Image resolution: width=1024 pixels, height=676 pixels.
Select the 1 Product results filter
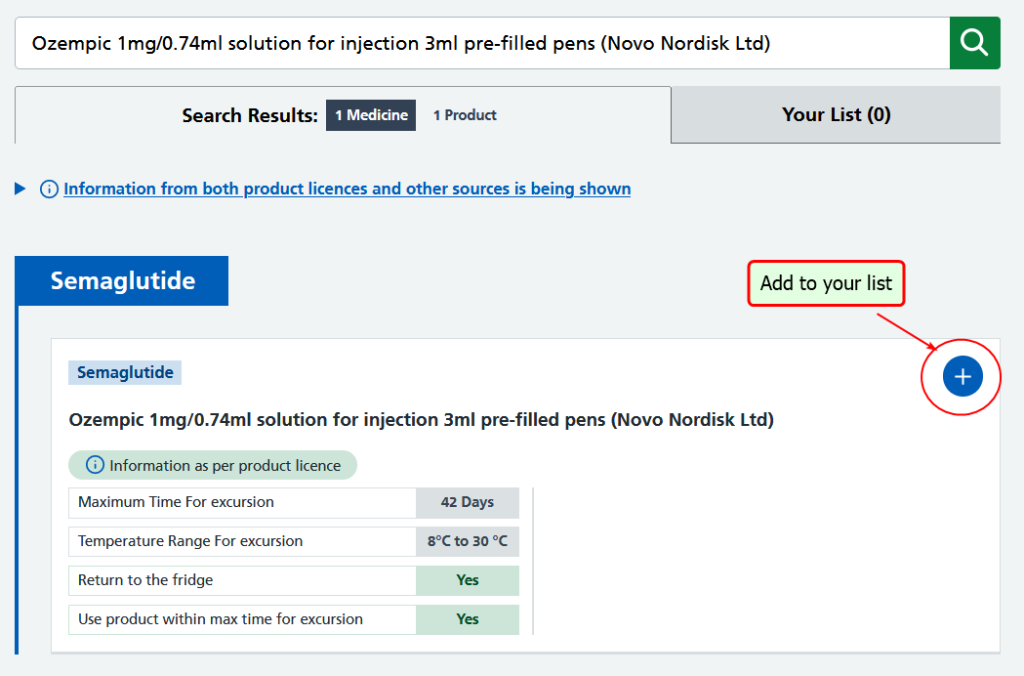click(464, 115)
